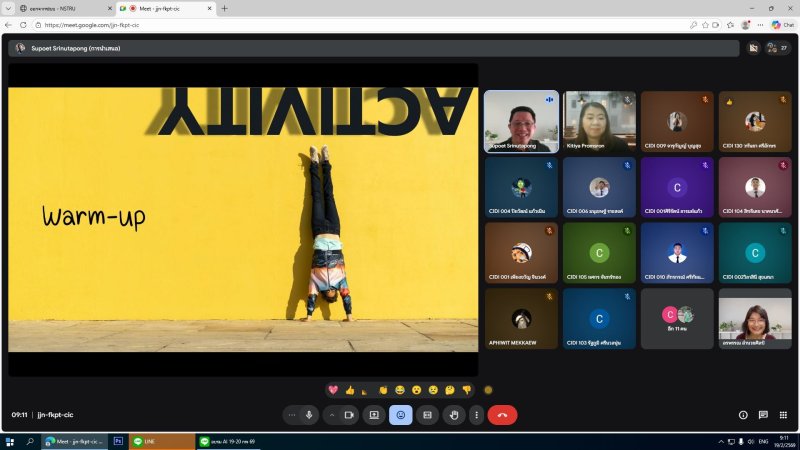The image size is (800, 450).
Task: Open Copilot Chat in browser toolbar
Action: tap(781, 24)
